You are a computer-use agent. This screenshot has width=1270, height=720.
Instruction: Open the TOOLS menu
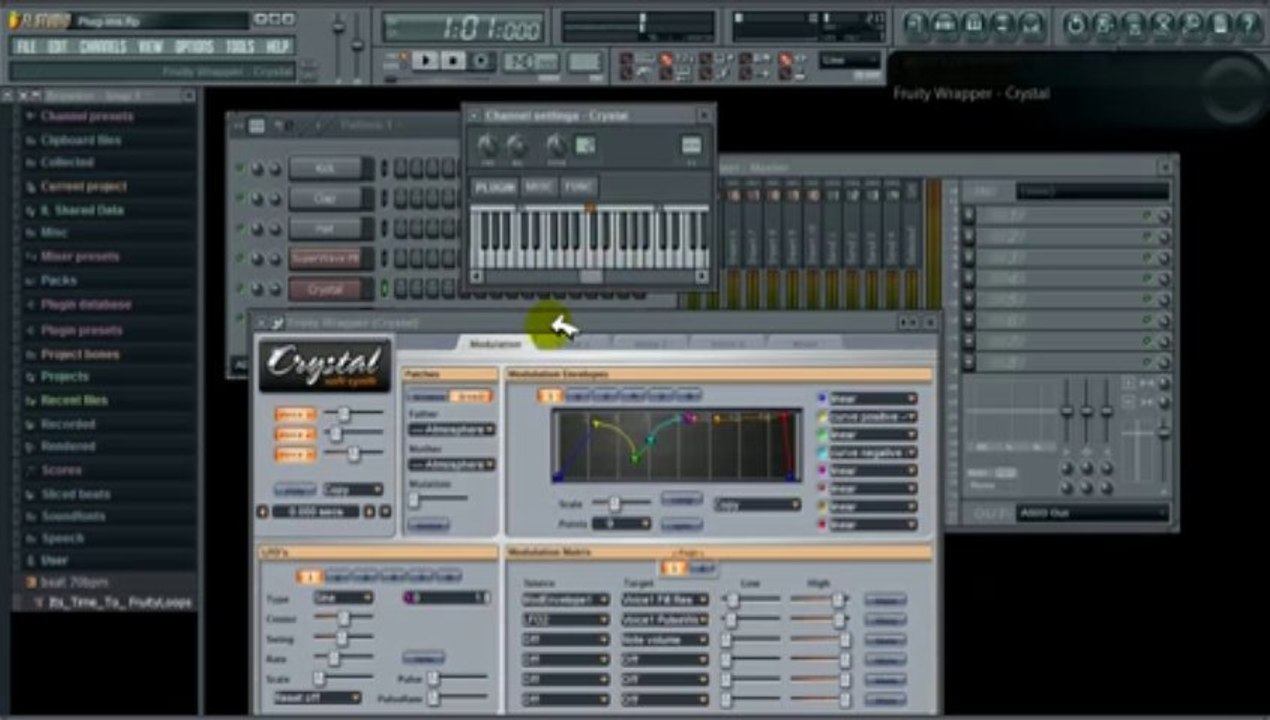click(240, 47)
